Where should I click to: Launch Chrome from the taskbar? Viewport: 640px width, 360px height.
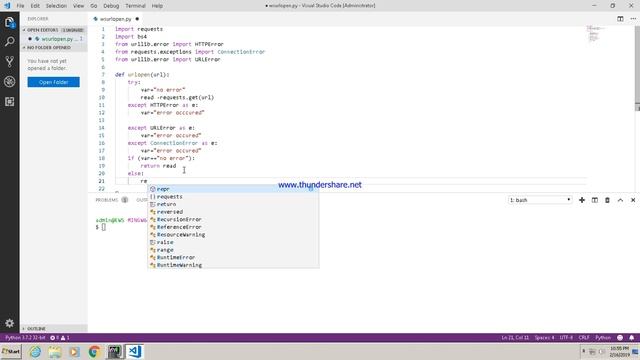click(x=94, y=351)
